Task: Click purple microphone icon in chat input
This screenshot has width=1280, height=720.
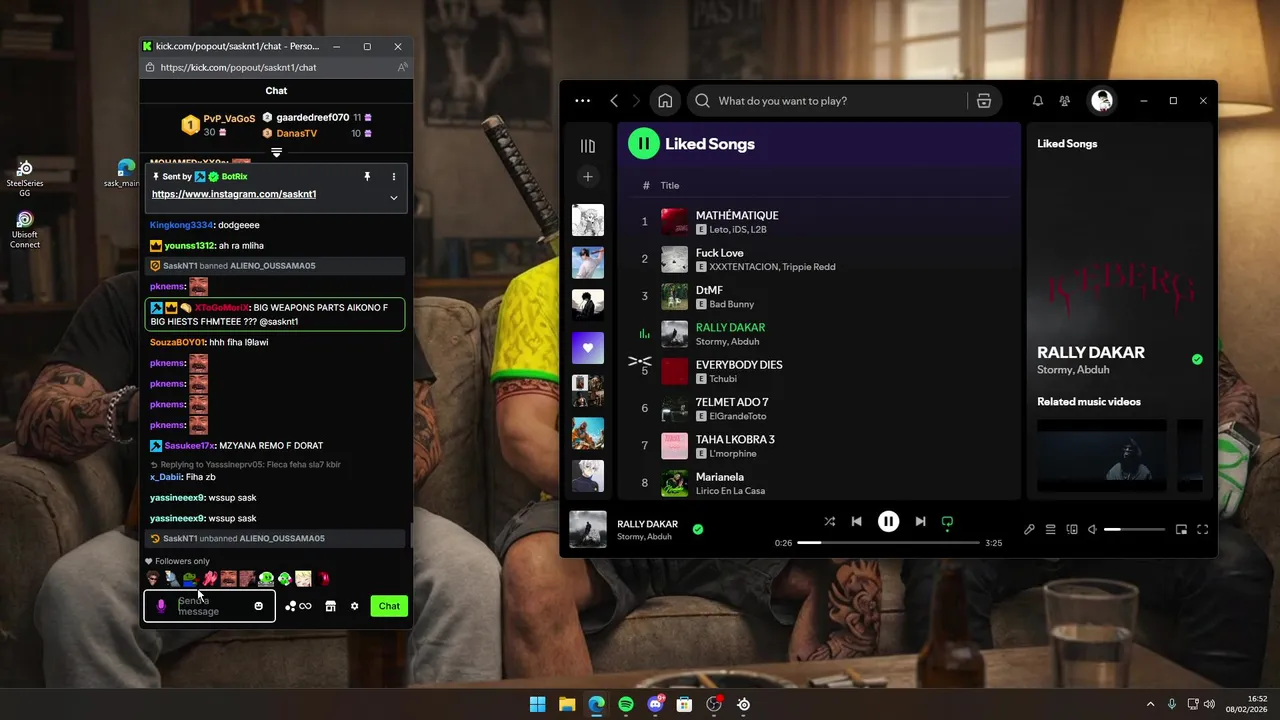Action: 161,606
